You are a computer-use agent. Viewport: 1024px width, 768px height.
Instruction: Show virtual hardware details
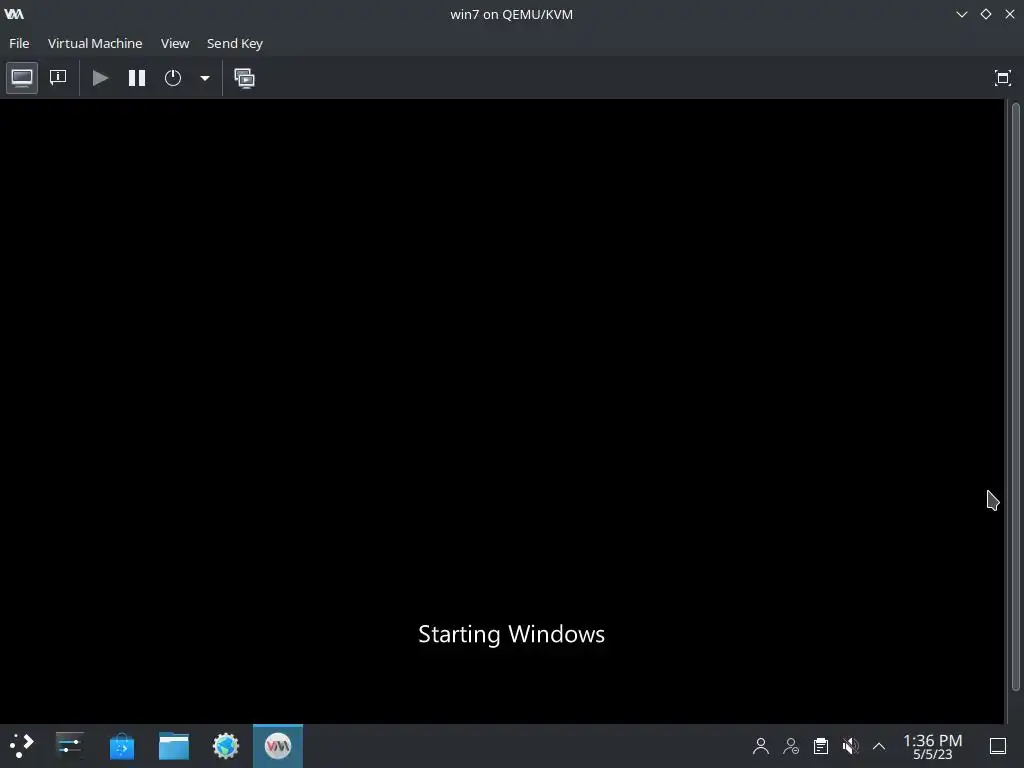(x=58, y=78)
